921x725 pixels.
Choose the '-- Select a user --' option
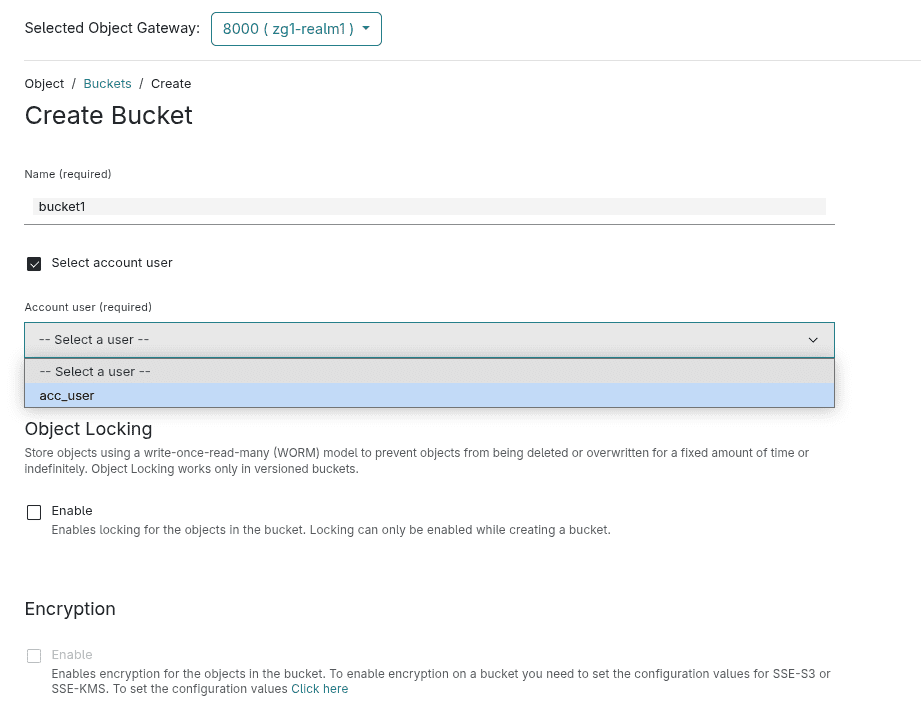coord(95,371)
